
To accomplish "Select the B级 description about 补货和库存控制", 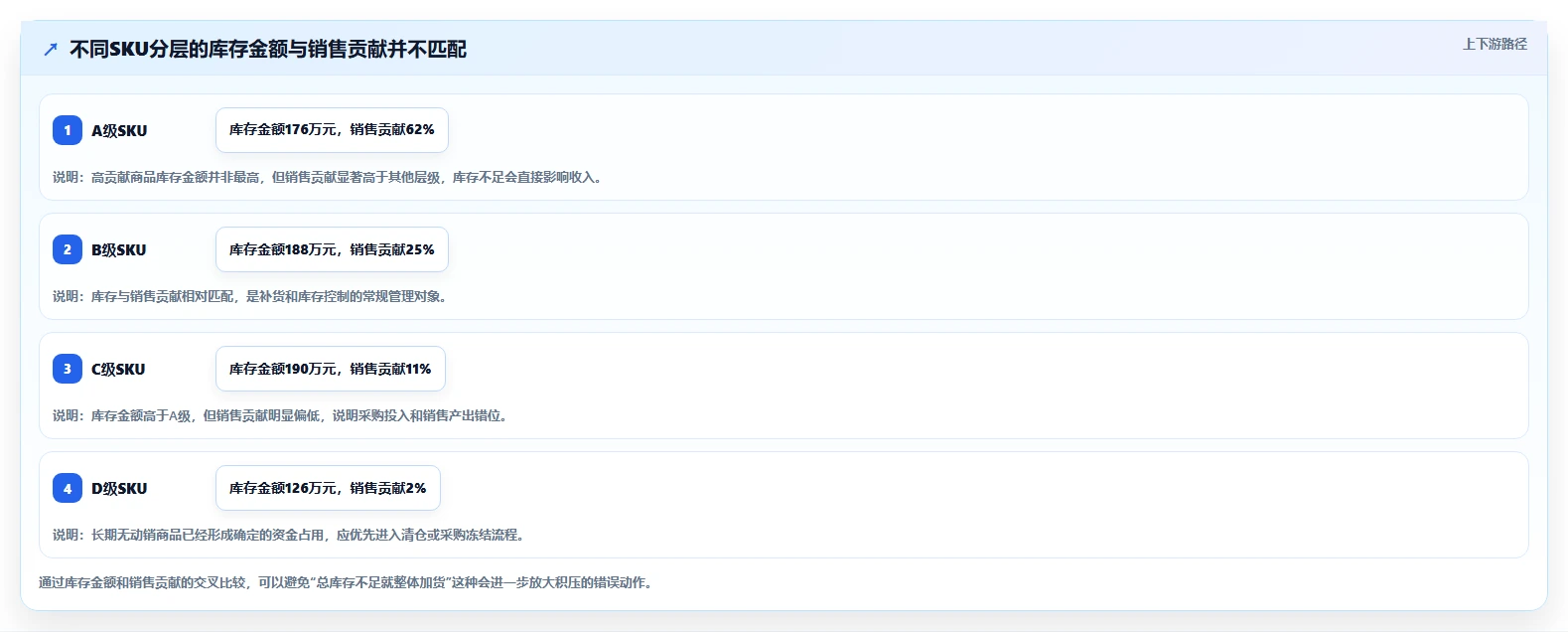I will [251, 296].
